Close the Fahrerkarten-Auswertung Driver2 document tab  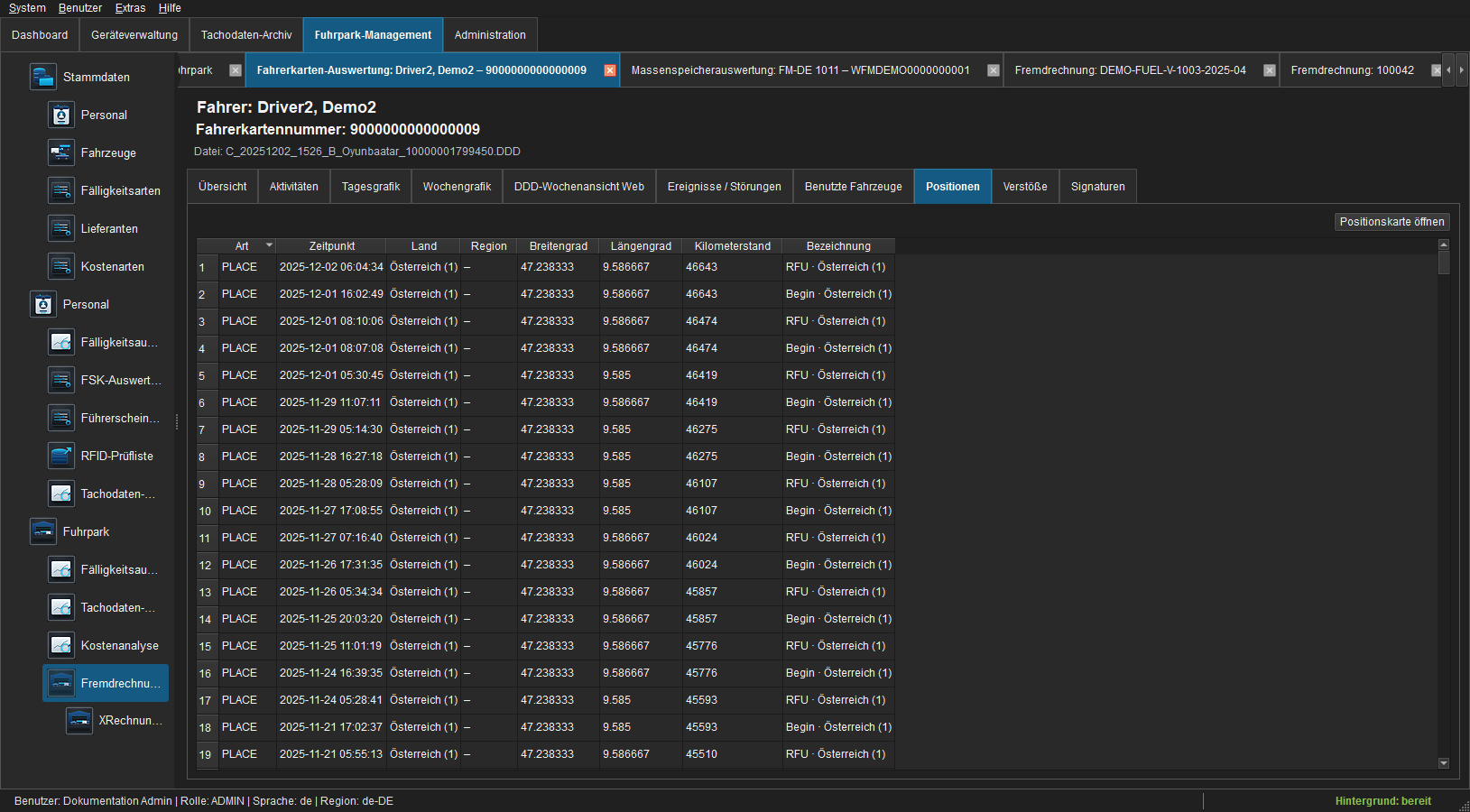point(610,70)
